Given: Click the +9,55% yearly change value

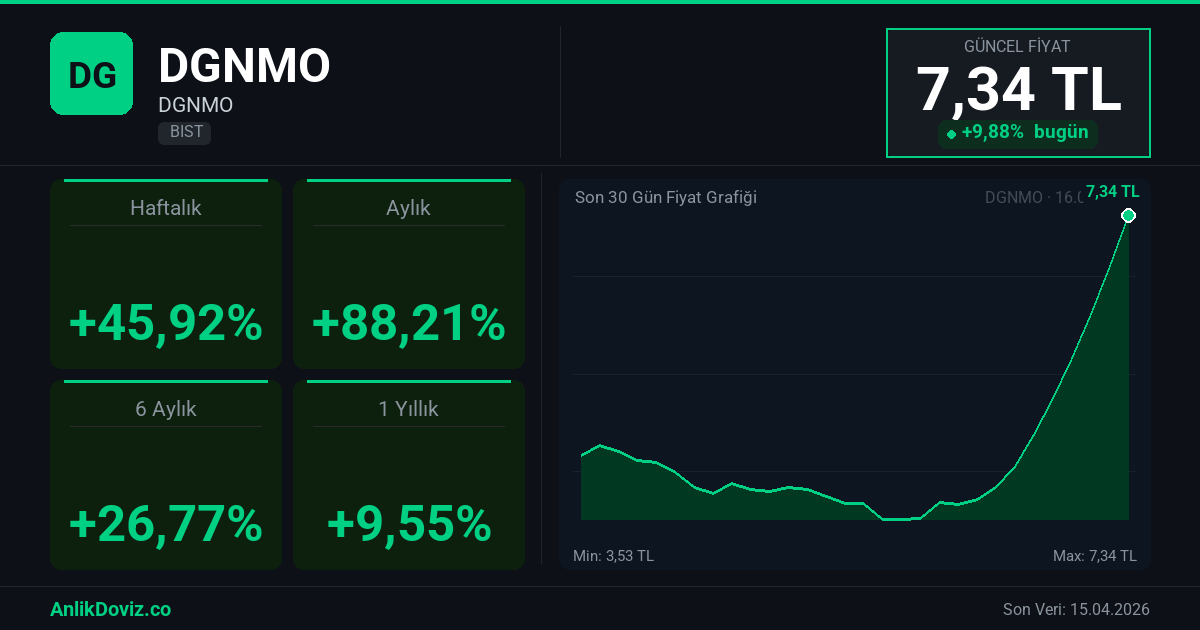Looking at the screenshot, I should (x=408, y=524).
